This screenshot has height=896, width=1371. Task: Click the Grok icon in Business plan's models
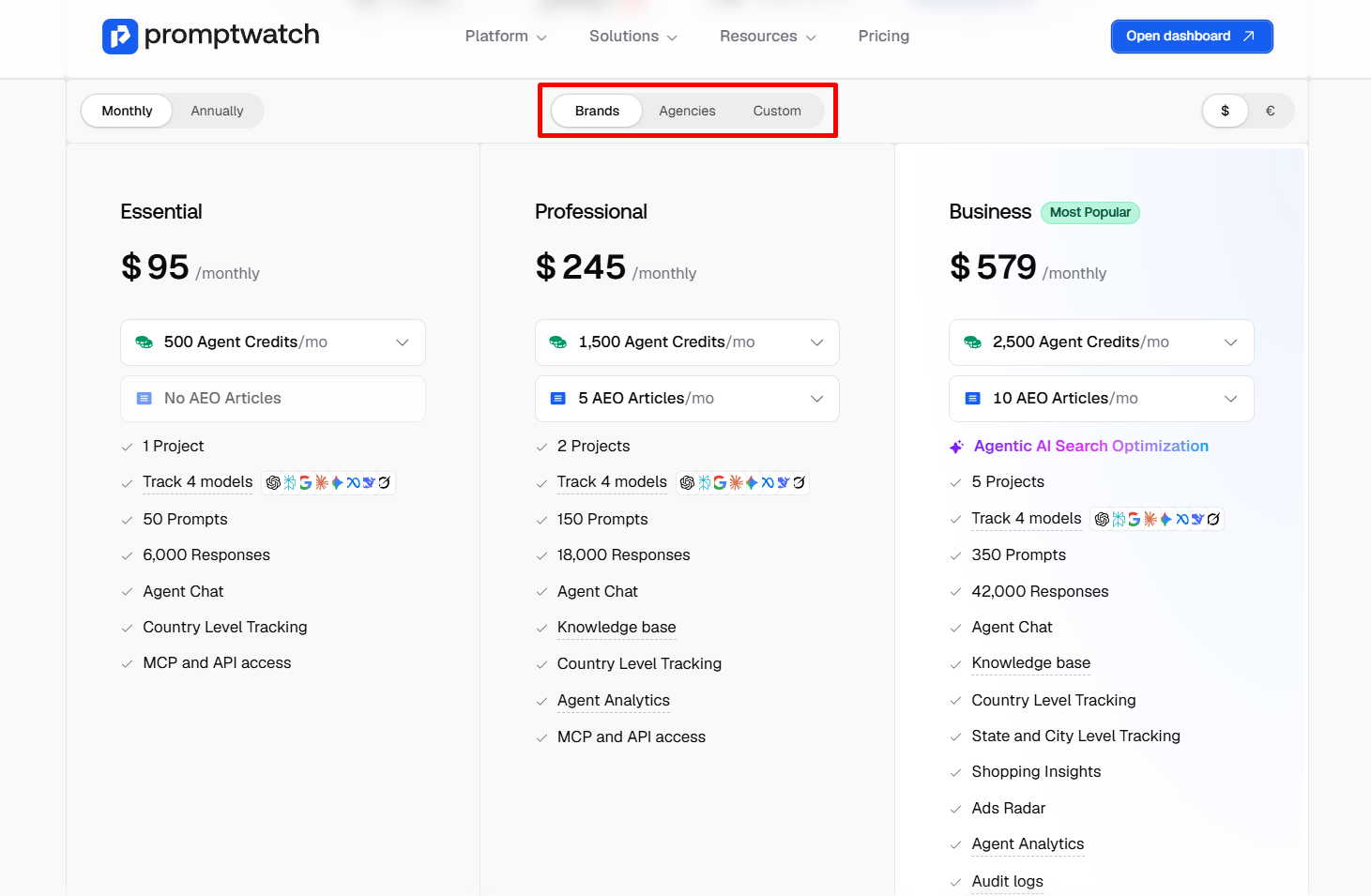[1213, 519]
